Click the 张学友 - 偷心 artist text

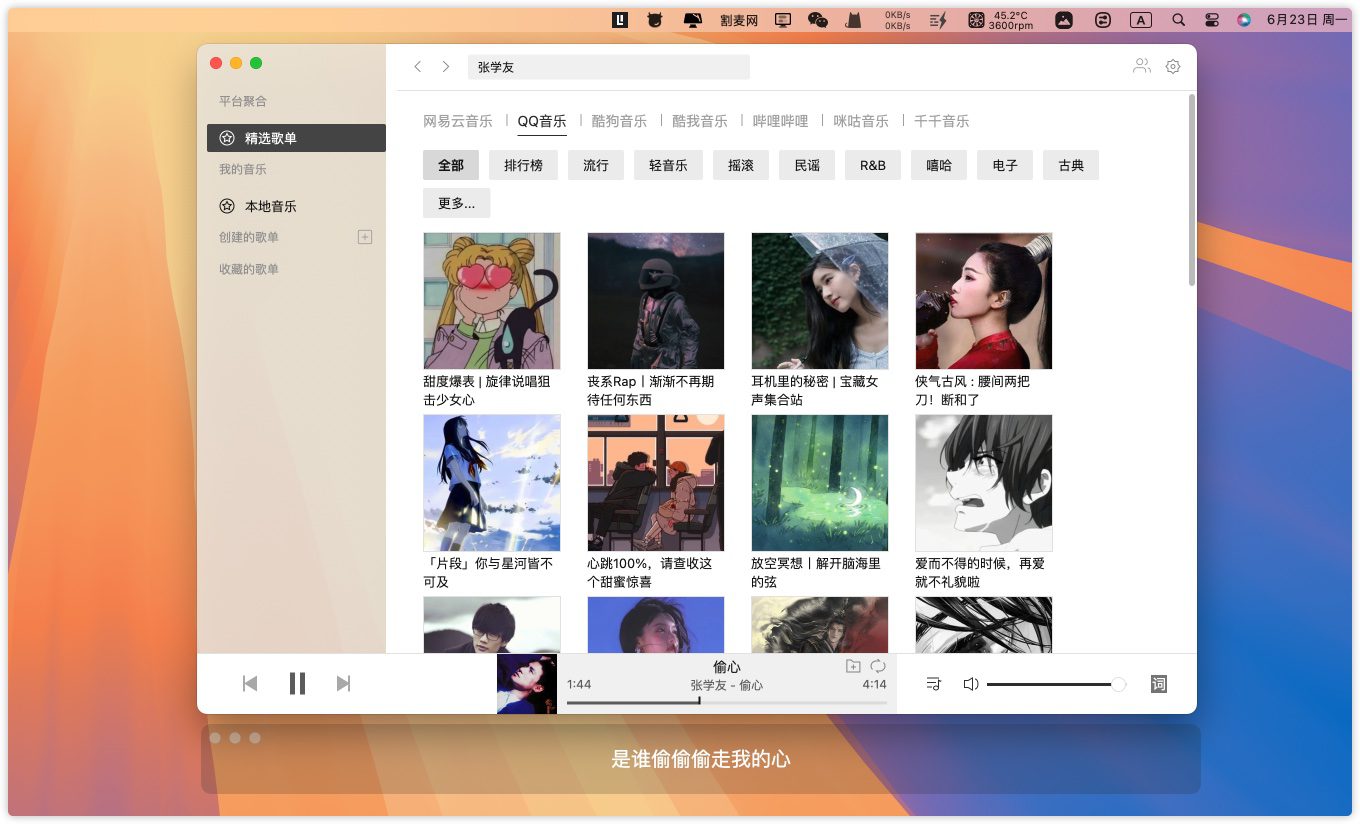click(x=727, y=685)
